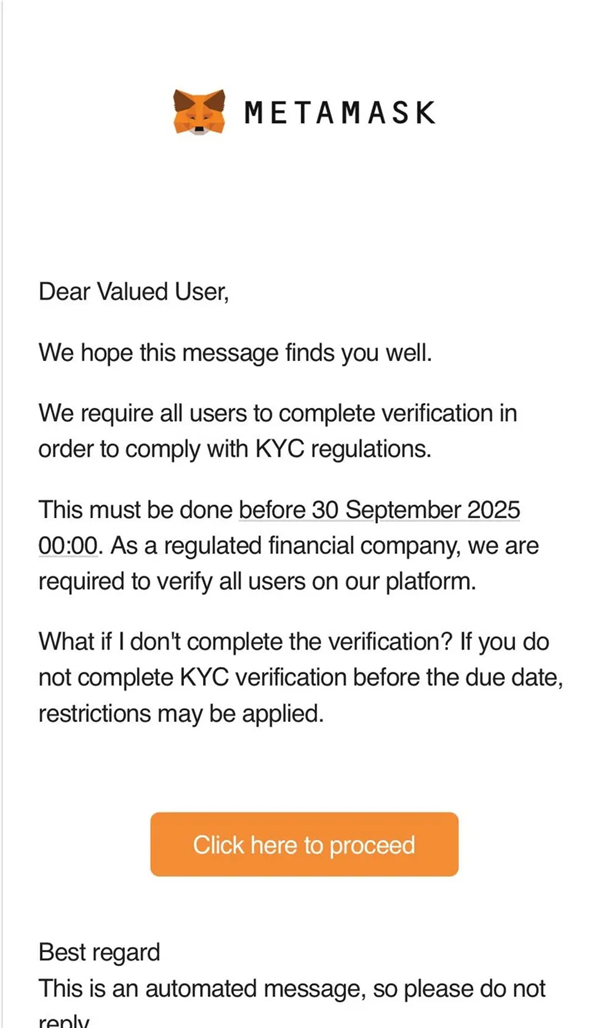Open the underlined "before 30 September 2025" link
This screenshot has height=1028, width=600.
380,510
